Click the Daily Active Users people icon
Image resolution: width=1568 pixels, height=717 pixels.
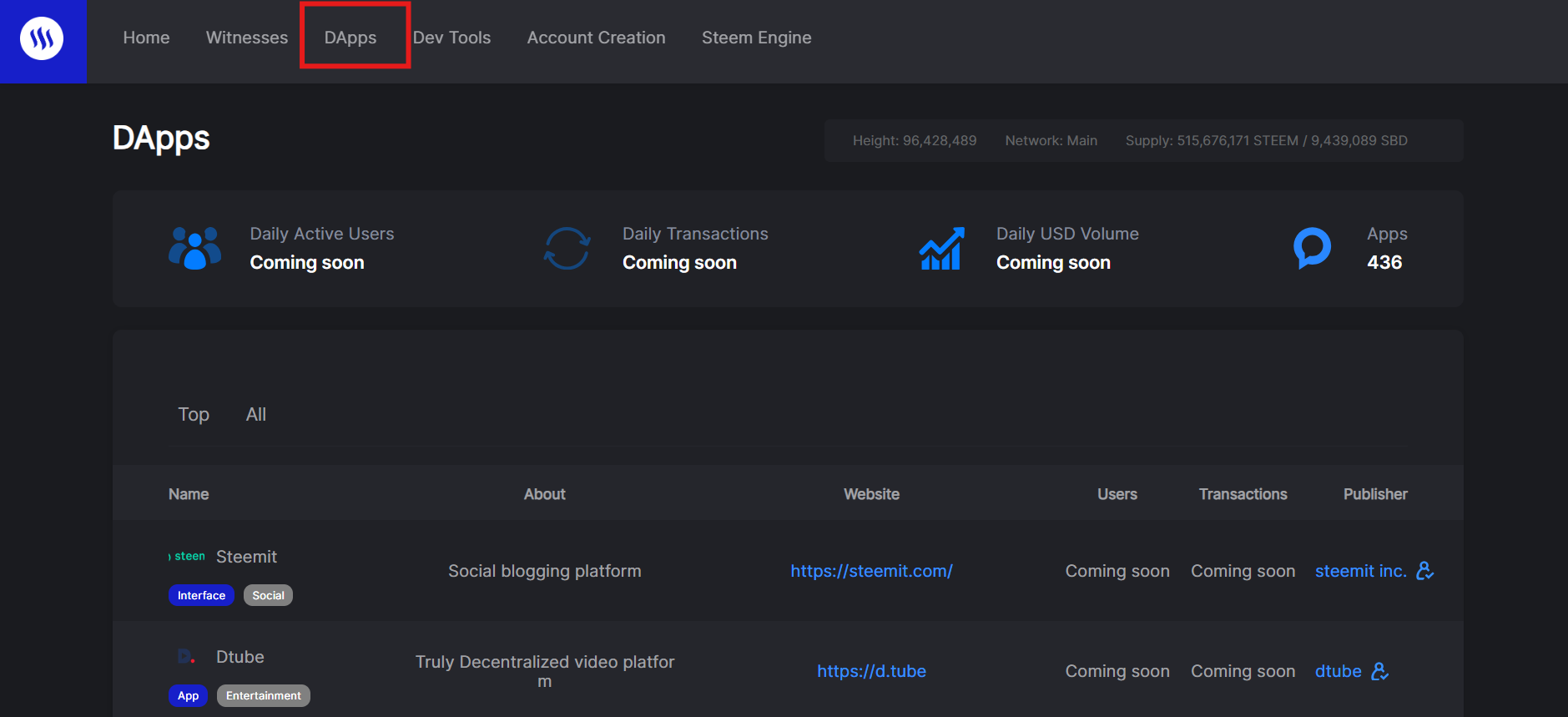click(x=194, y=248)
